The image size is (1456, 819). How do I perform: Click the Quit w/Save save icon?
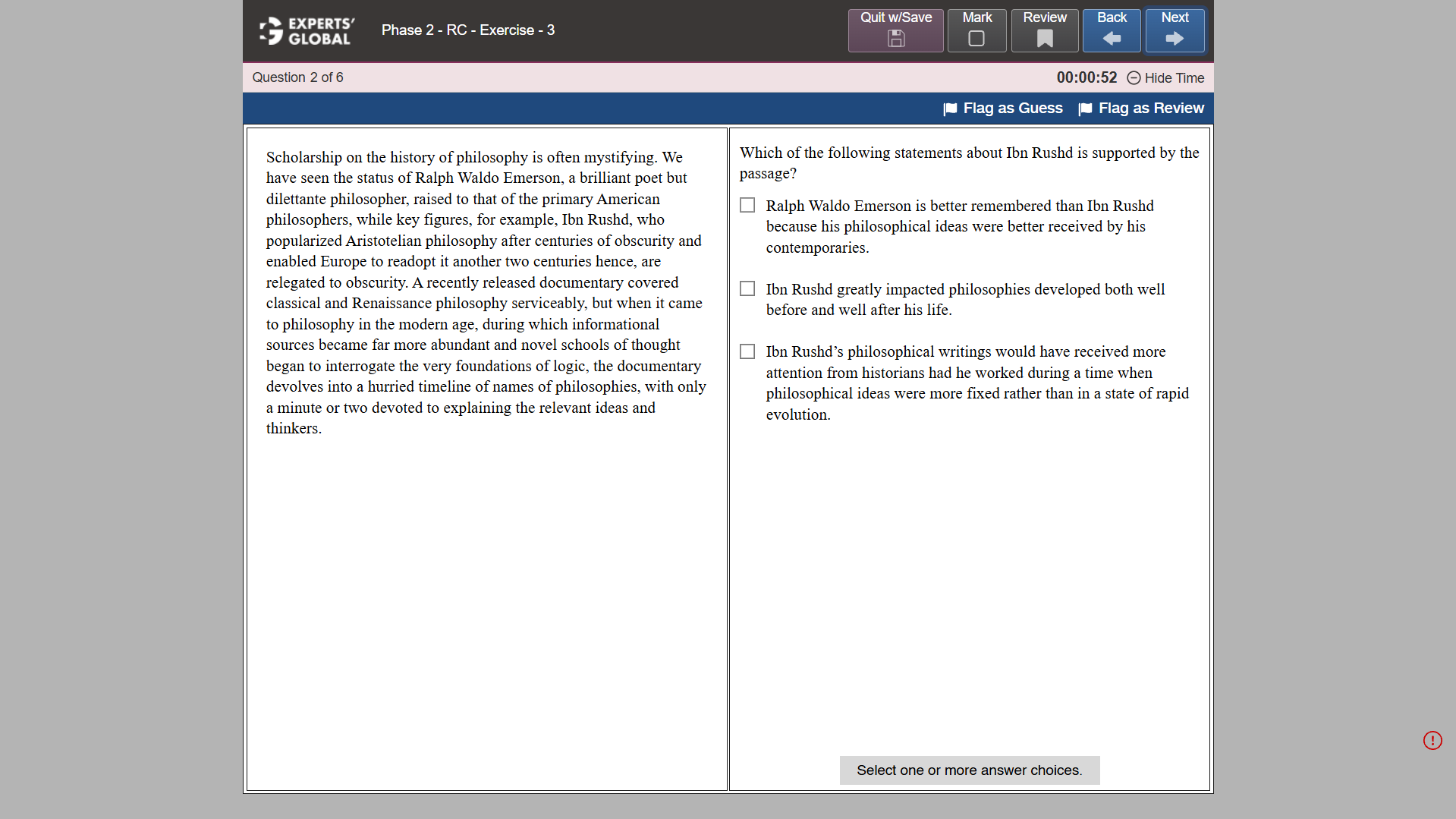[x=895, y=38]
